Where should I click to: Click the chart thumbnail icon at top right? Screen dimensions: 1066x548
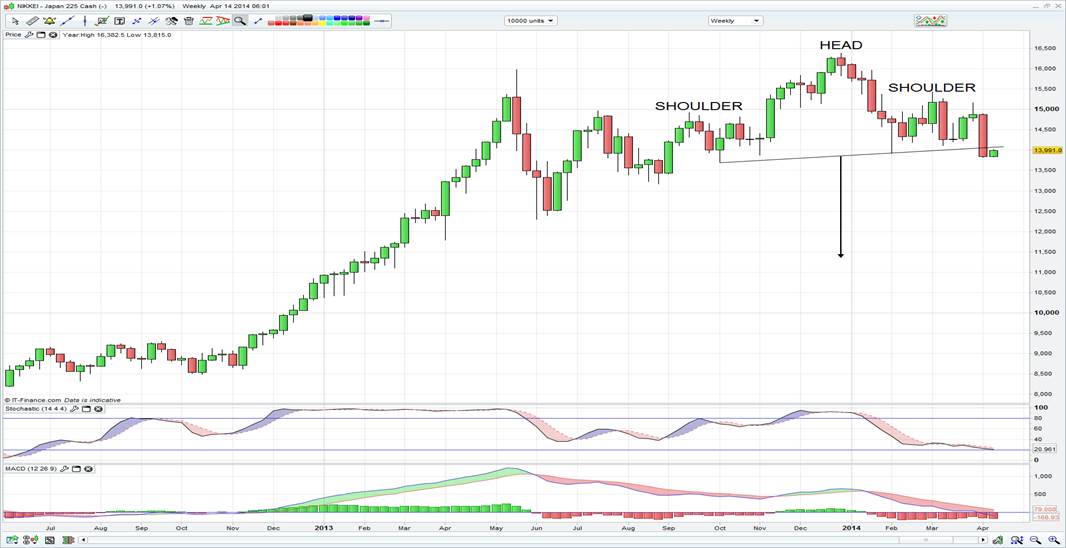click(931, 20)
